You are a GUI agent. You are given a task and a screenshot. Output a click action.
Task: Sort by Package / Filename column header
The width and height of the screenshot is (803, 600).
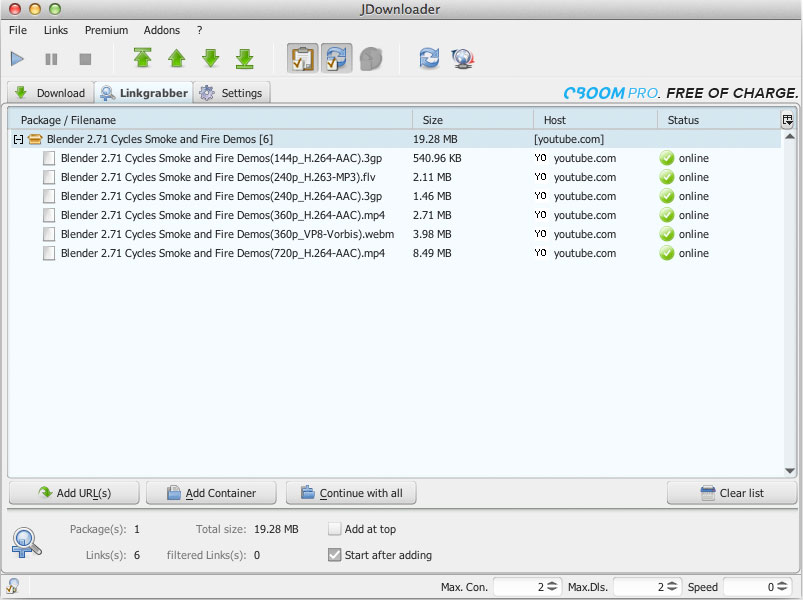click(210, 120)
